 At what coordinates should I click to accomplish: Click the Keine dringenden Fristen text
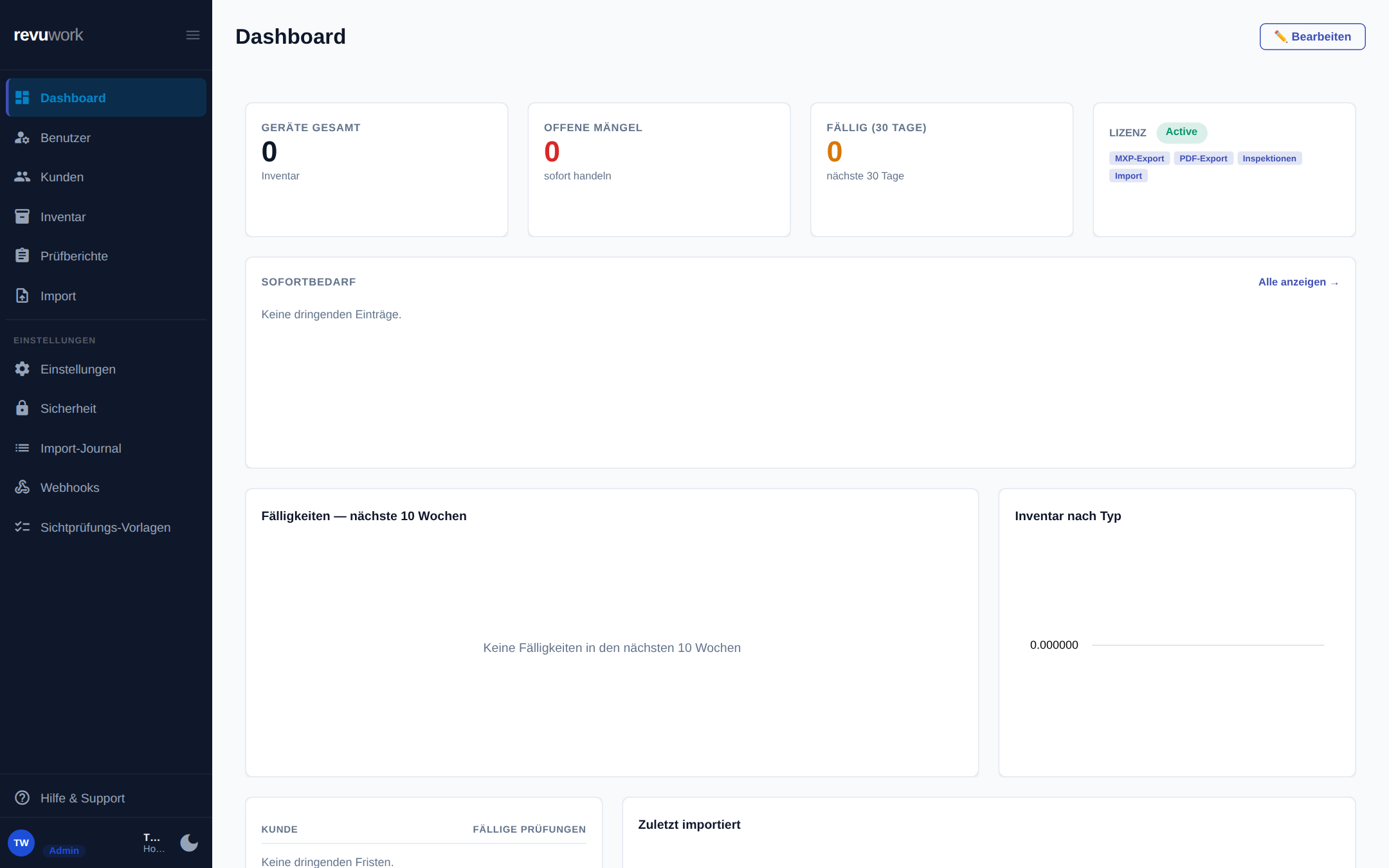[327, 862]
